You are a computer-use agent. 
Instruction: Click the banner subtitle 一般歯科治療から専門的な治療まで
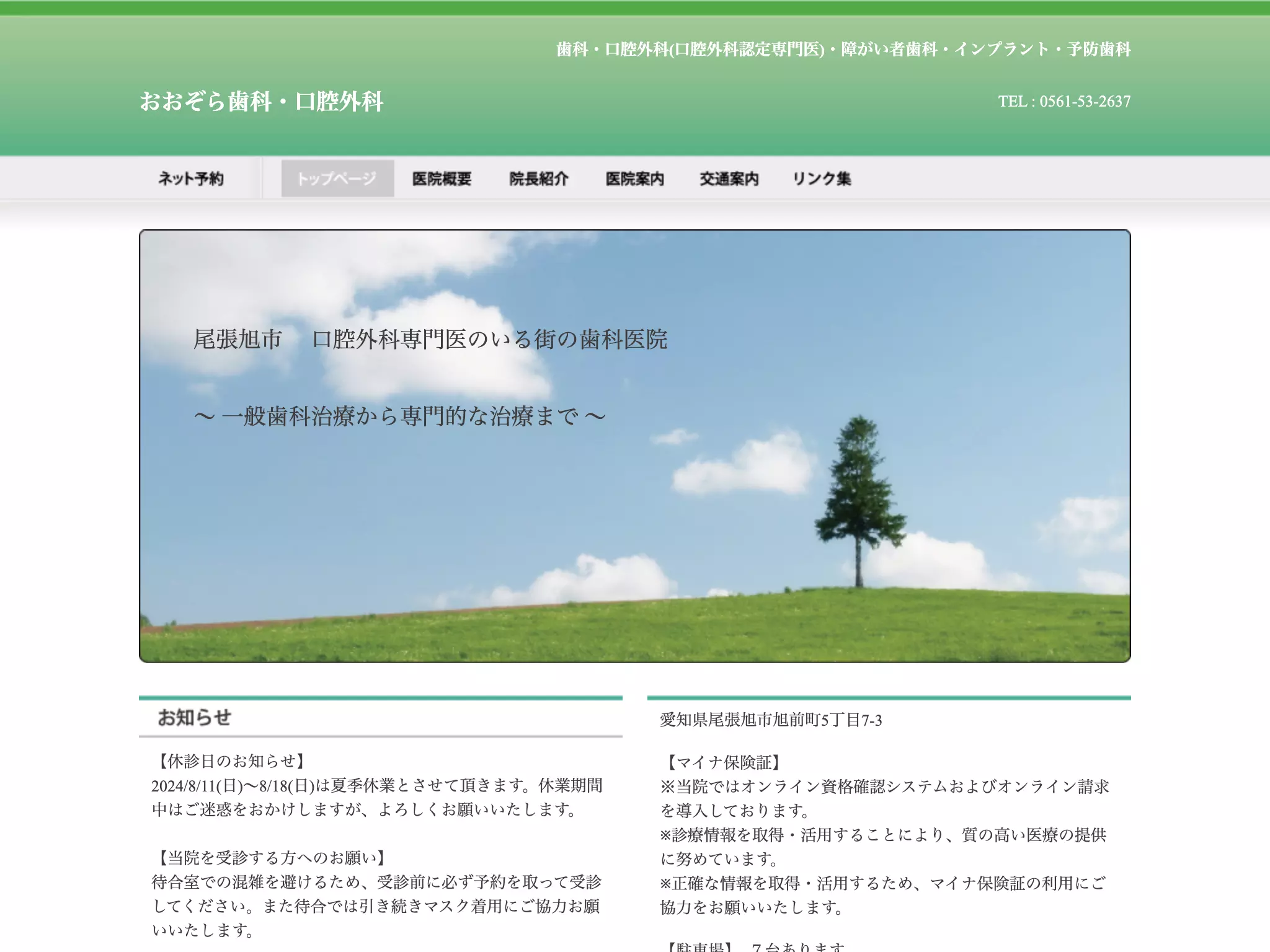[400, 416]
